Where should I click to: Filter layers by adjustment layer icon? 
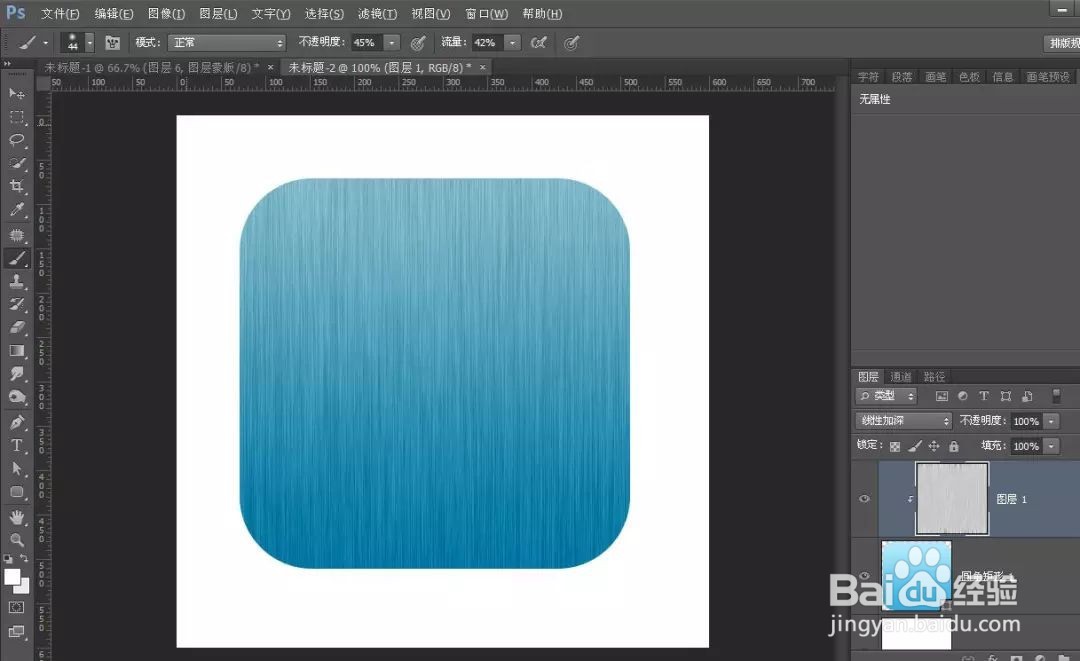tap(963, 396)
